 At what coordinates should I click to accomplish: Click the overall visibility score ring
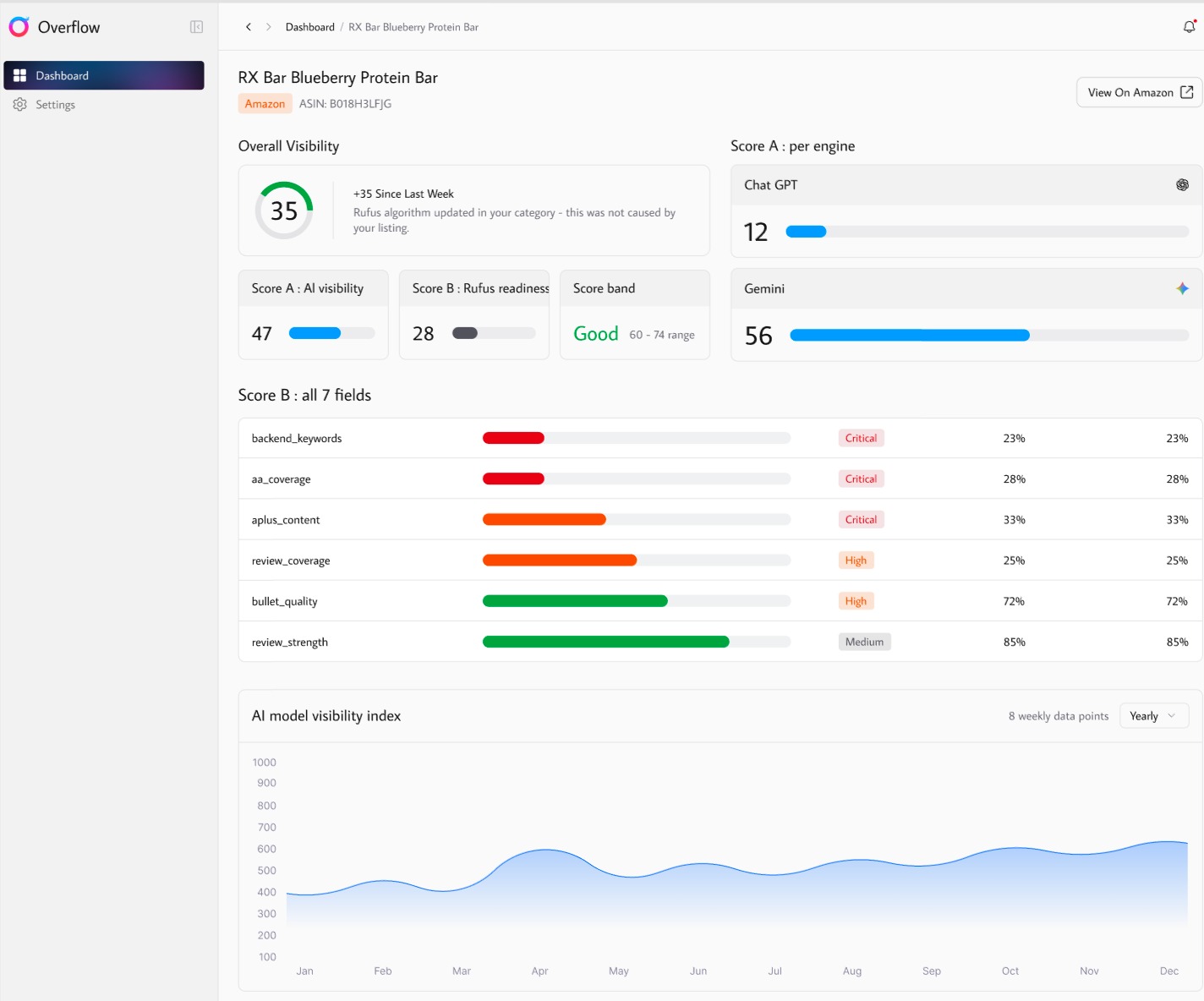click(x=284, y=211)
